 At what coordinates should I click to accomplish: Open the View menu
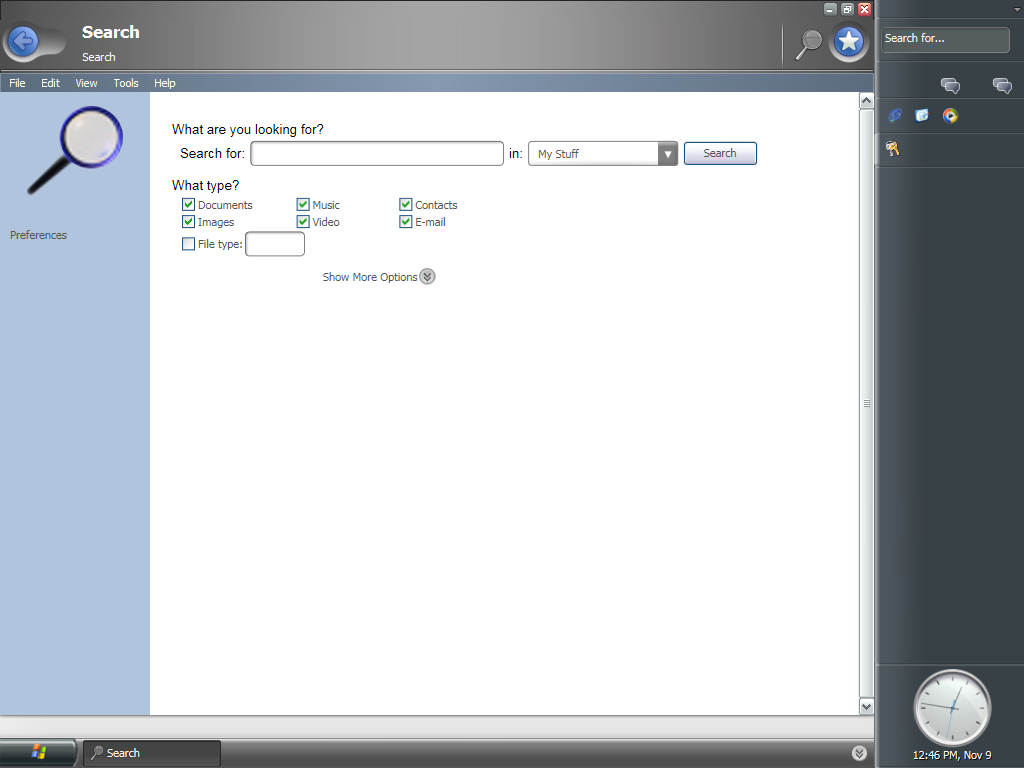click(x=86, y=83)
